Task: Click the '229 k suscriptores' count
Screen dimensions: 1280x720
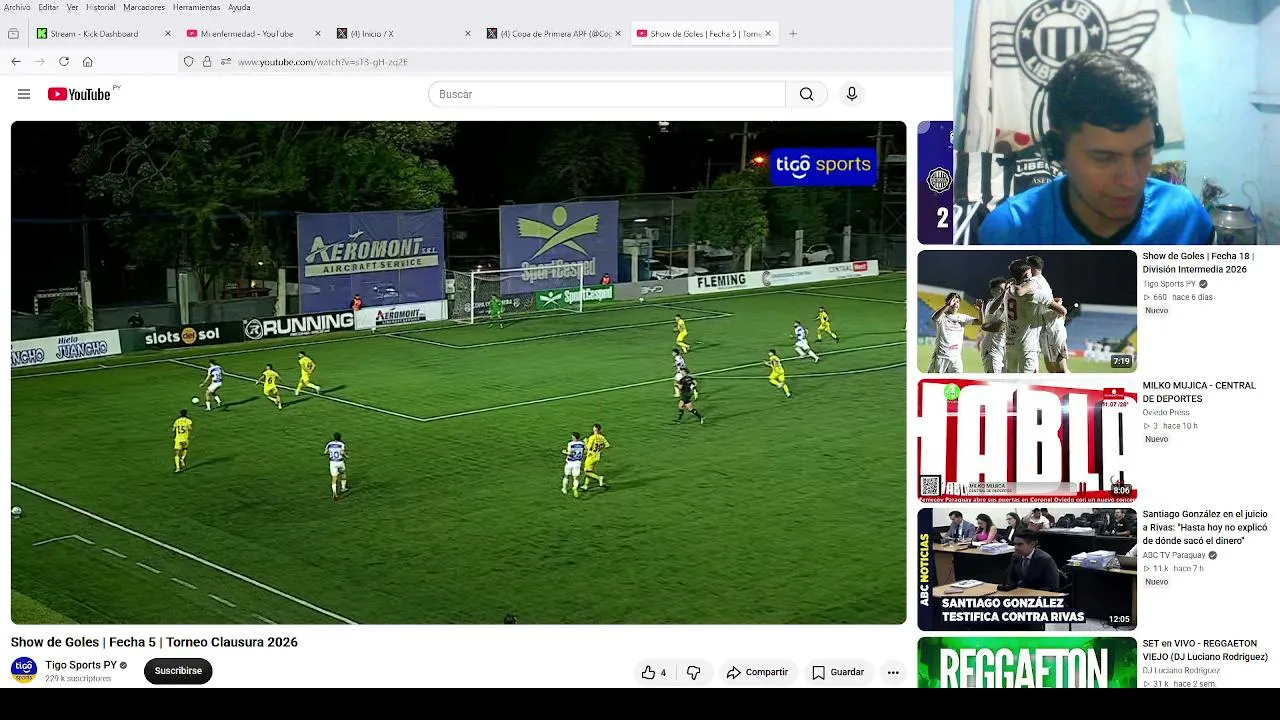Action: click(x=78, y=679)
